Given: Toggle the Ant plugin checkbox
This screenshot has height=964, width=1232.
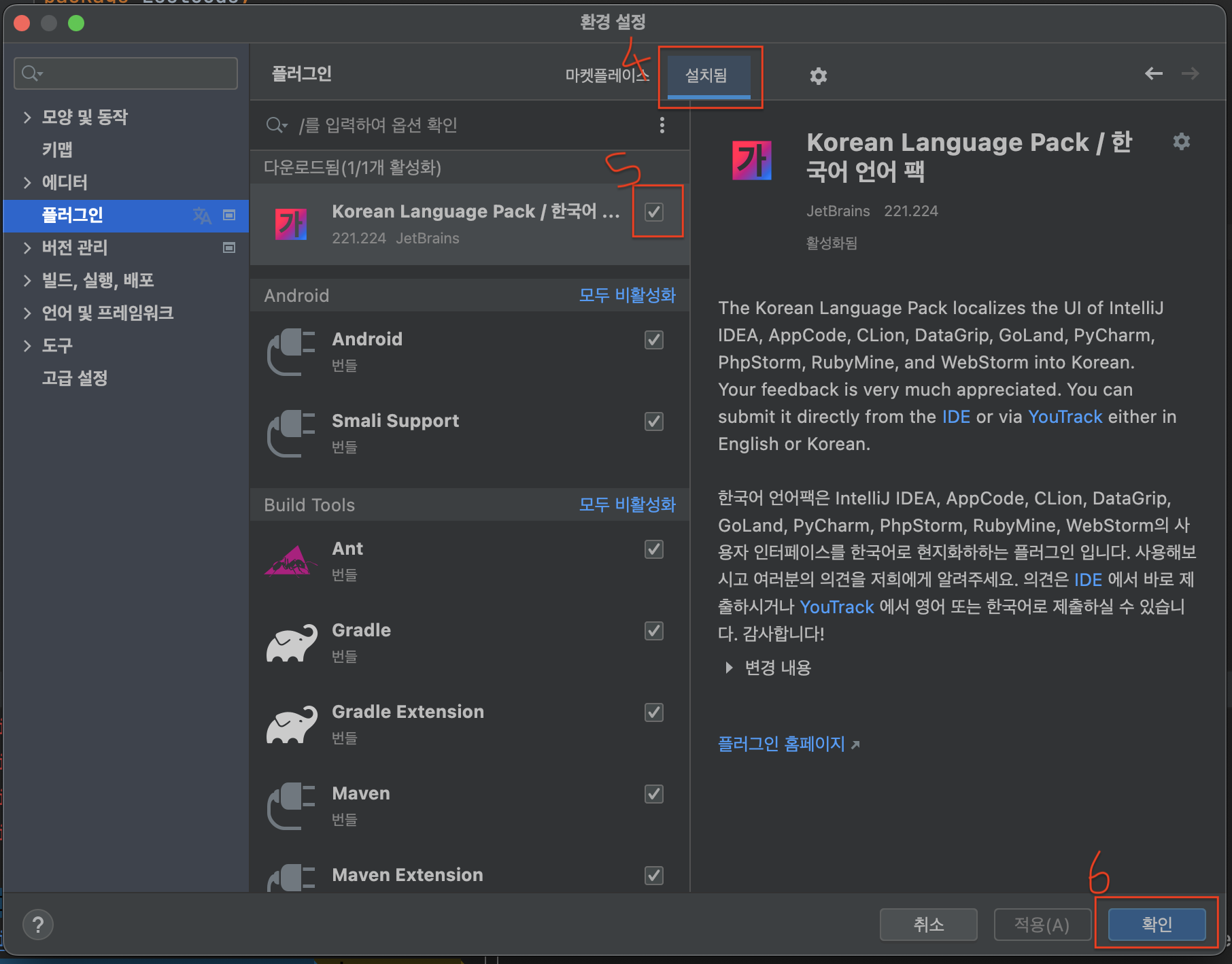Looking at the screenshot, I should pos(654,549).
